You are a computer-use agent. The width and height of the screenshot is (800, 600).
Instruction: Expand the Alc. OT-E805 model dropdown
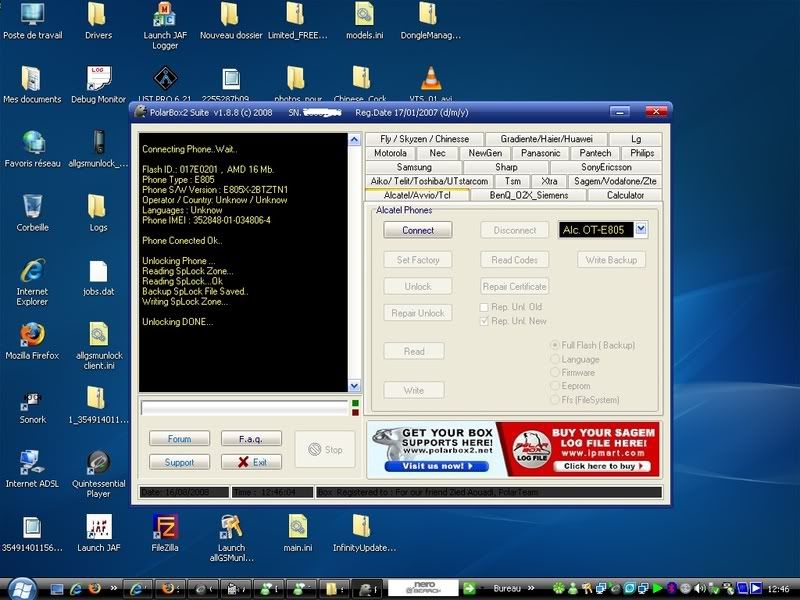point(641,230)
